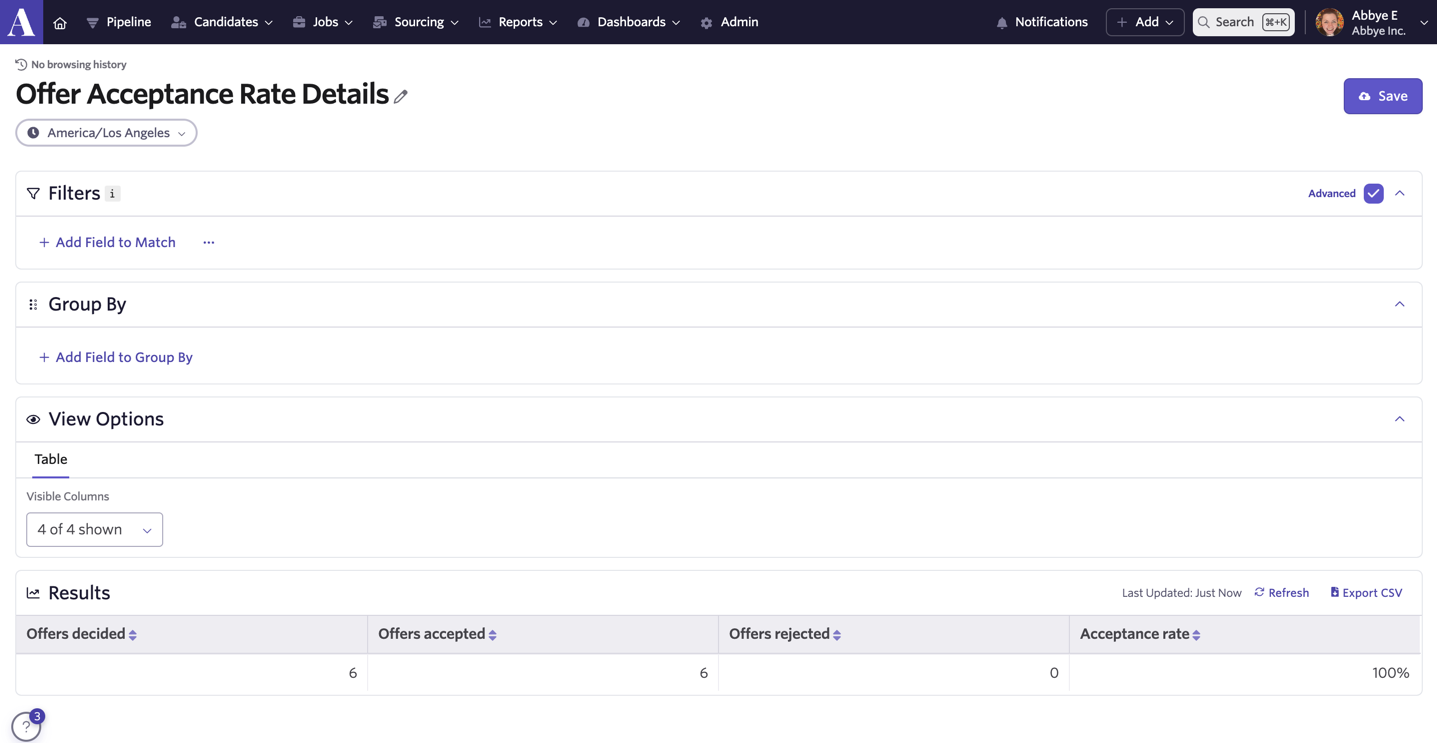1437x743 pixels.
Task: Open the Visible Columns 4 of 4 shown dropdown
Action: 94,530
